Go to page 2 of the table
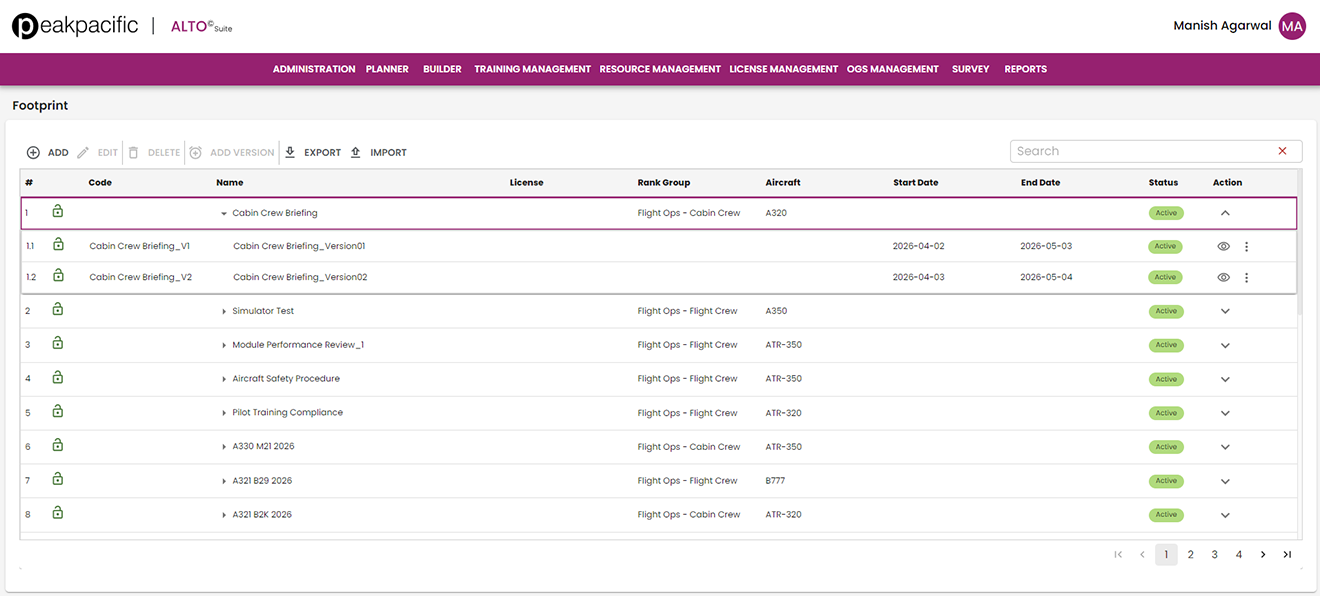This screenshot has height=596, width=1320. (x=1190, y=555)
